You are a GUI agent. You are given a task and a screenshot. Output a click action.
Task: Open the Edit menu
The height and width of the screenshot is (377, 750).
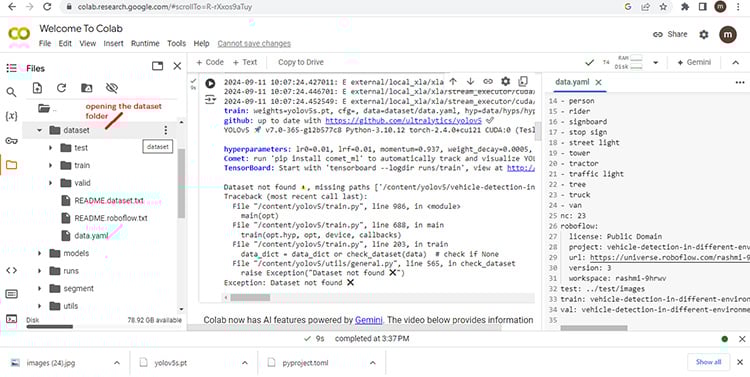65,44
